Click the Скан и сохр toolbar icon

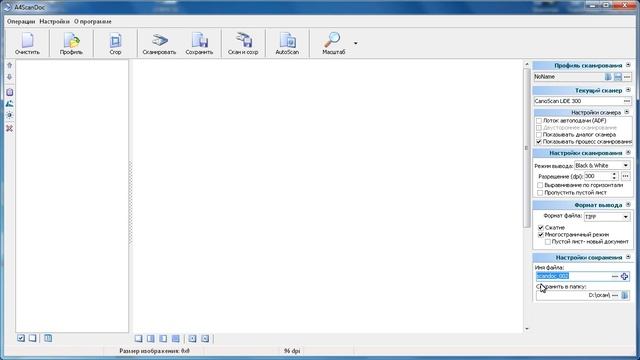(x=243, y=43)
